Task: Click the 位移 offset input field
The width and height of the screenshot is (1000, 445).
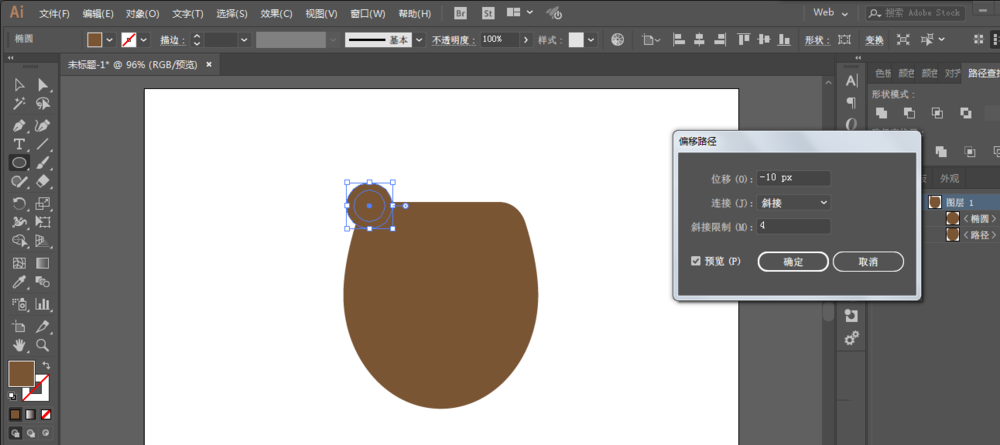Action: (x=793, y=178)
